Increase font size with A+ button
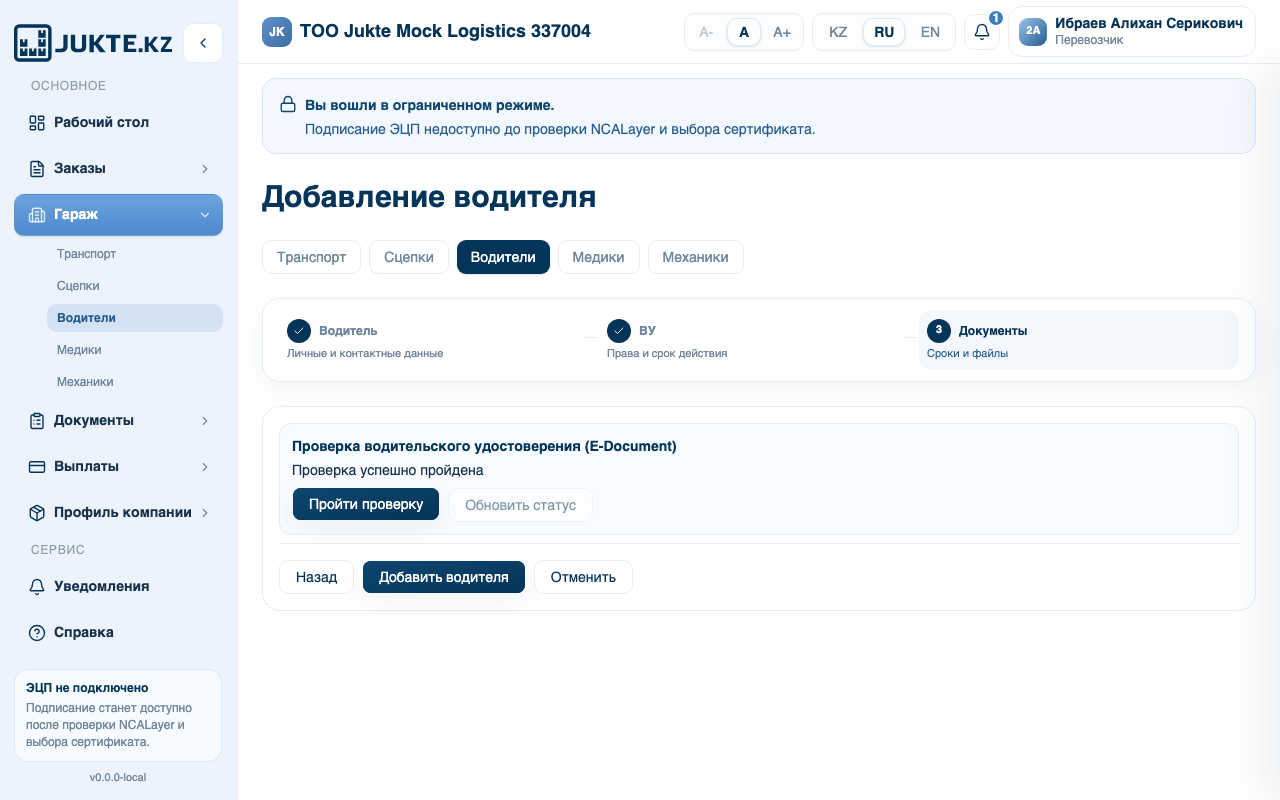 pyautogui.click(x=782, y=32)
